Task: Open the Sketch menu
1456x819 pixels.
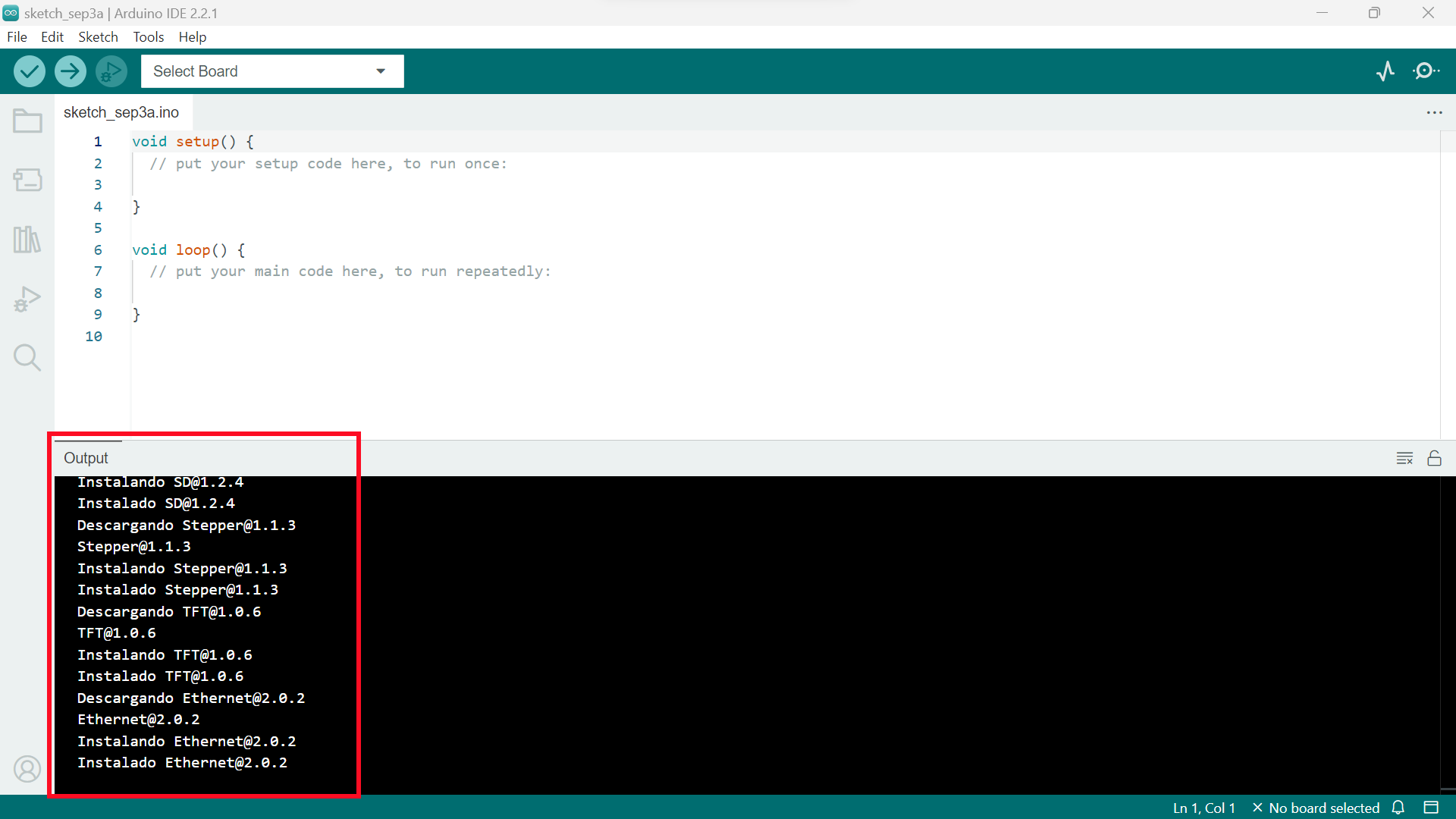Action: [98, 36]
